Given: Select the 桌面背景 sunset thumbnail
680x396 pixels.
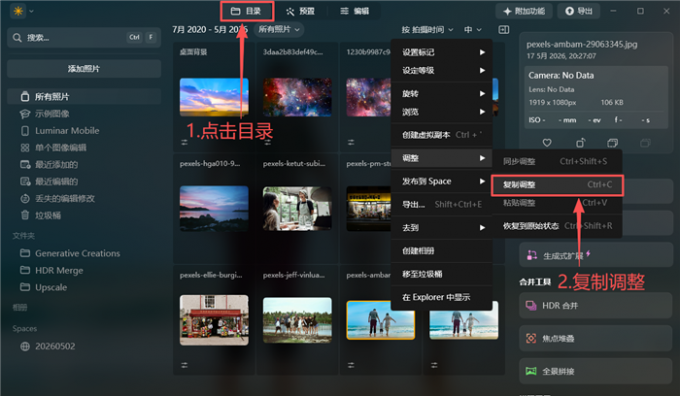Looking at the screenshot, I should (x=214, y=97).
